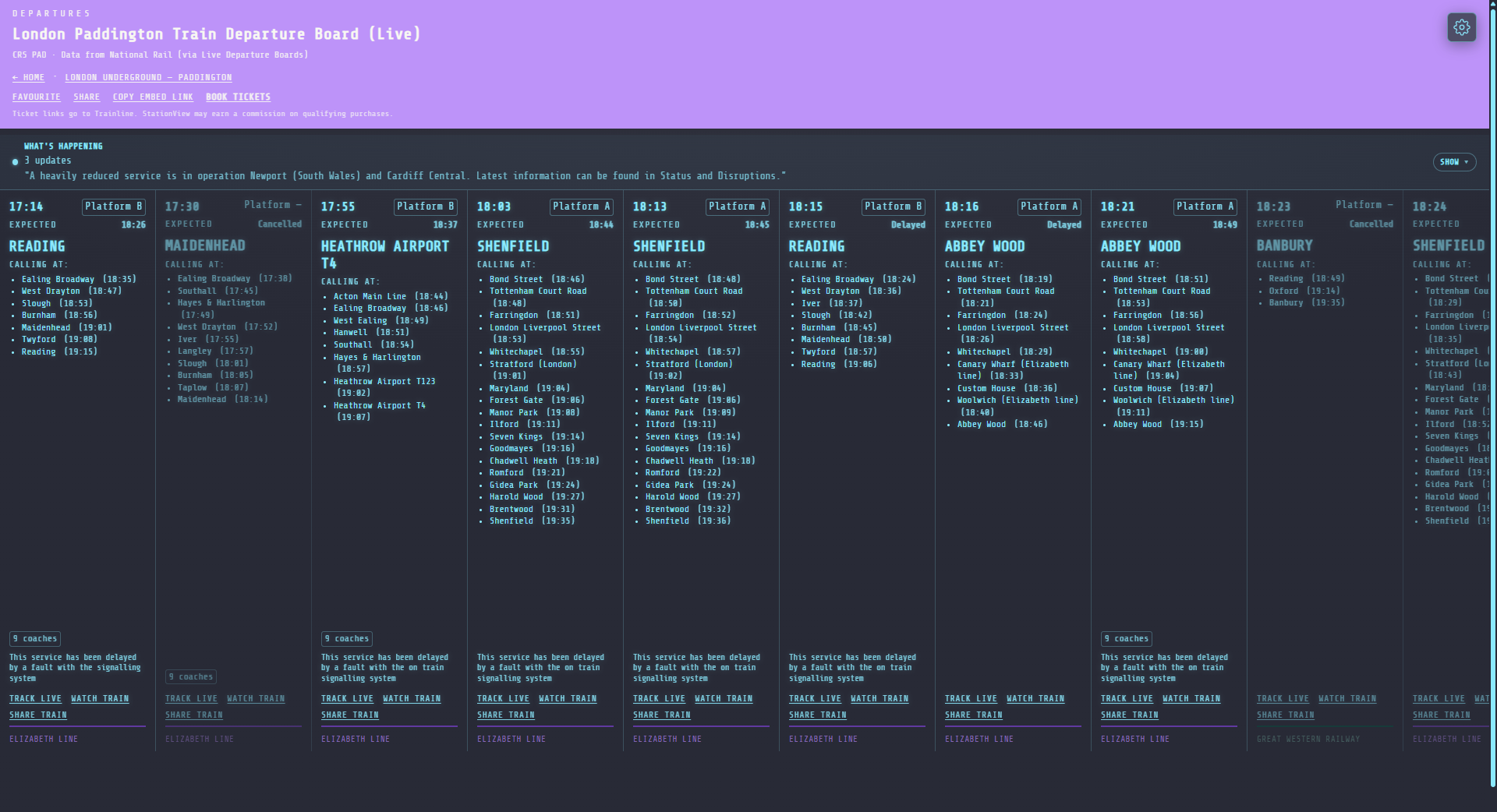
Task: Click Heathrow Airport T123 (19:02) calling point
Action: [384, 387]
